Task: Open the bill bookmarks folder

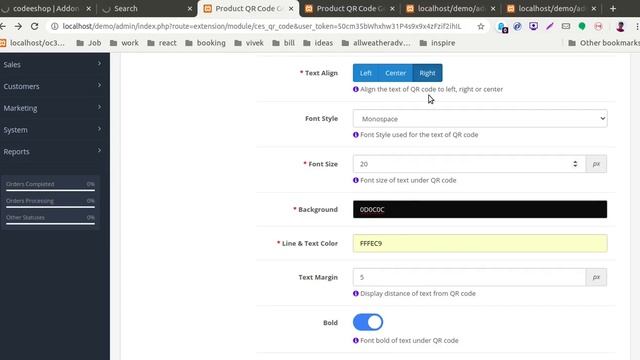Action: [283, 43]
